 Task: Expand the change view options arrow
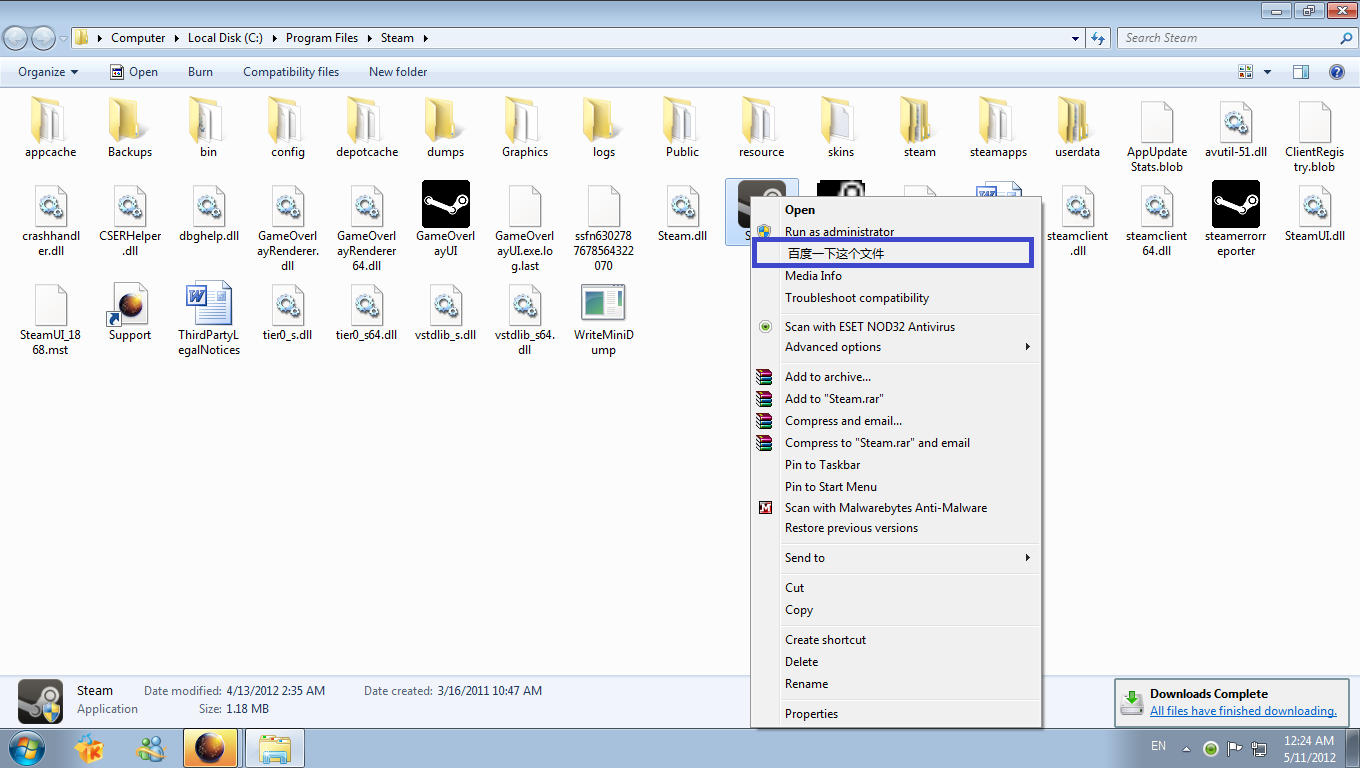coord(1268,72)
